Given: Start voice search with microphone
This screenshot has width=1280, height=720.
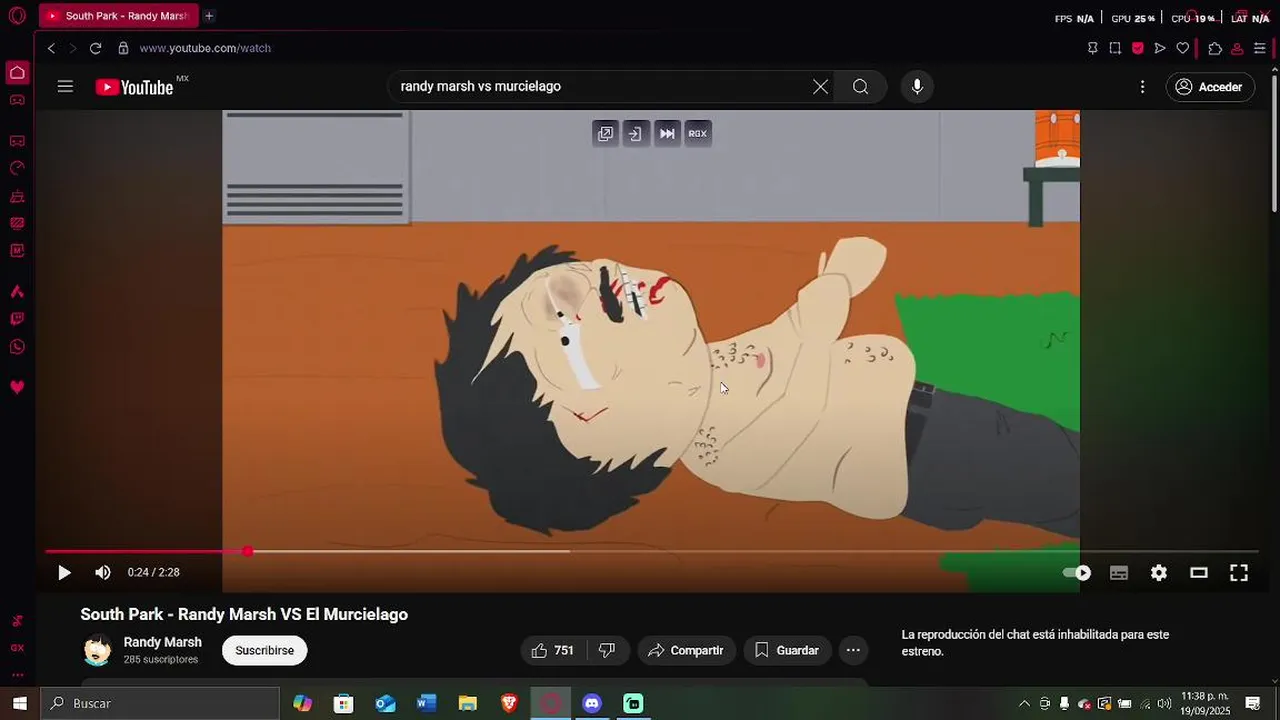Looking at the screenshot, I should [x=917, y=87].
